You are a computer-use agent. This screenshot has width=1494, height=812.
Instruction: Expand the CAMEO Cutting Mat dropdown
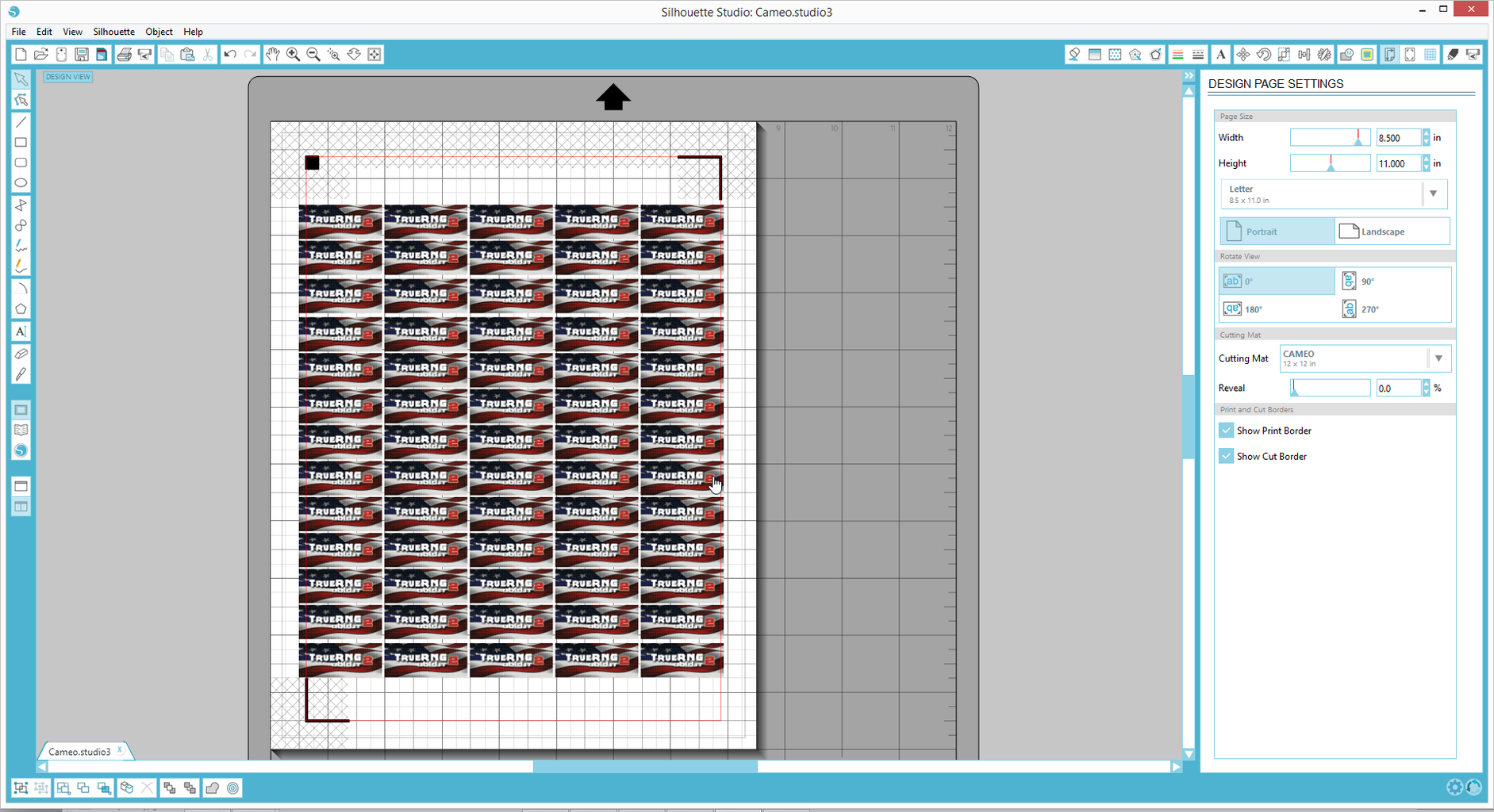click(1438, 358)
